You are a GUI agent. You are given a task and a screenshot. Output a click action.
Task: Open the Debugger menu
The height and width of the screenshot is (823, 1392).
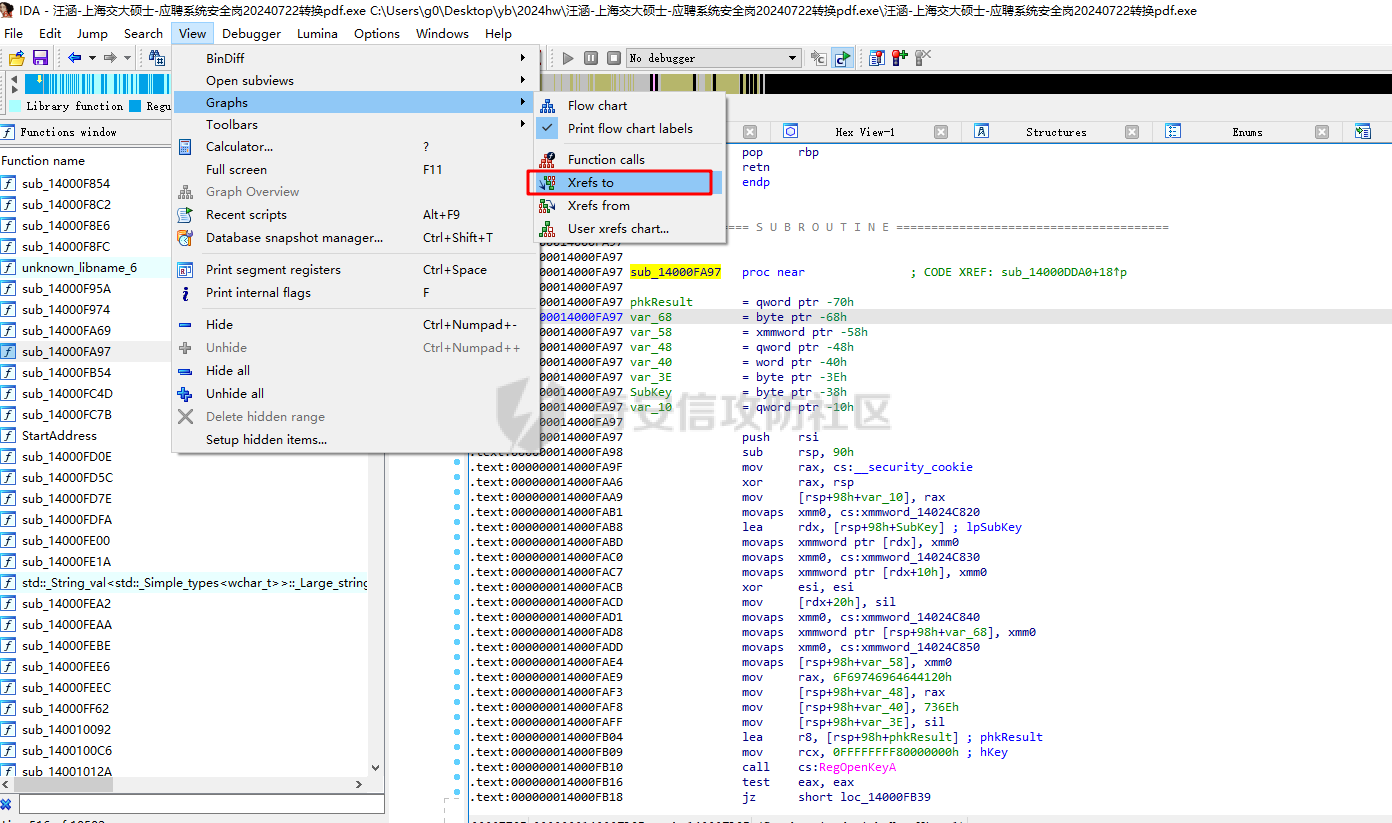click(251, 33)
